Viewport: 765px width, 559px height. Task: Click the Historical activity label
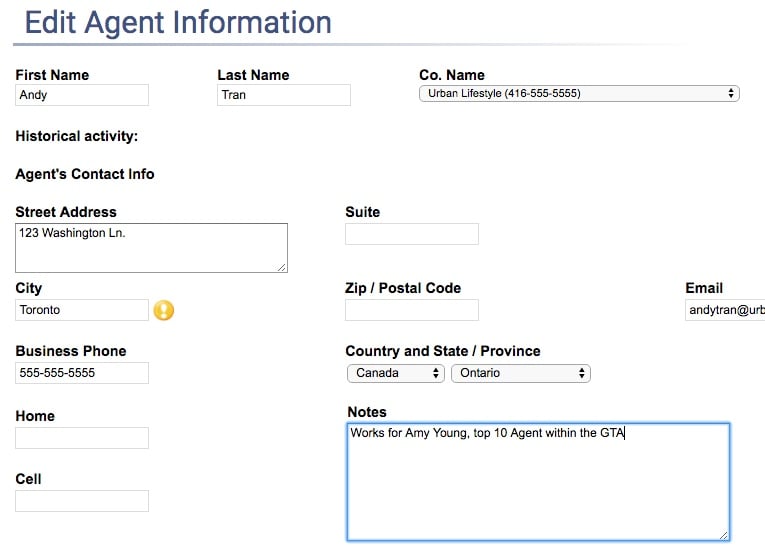point(77,136)
